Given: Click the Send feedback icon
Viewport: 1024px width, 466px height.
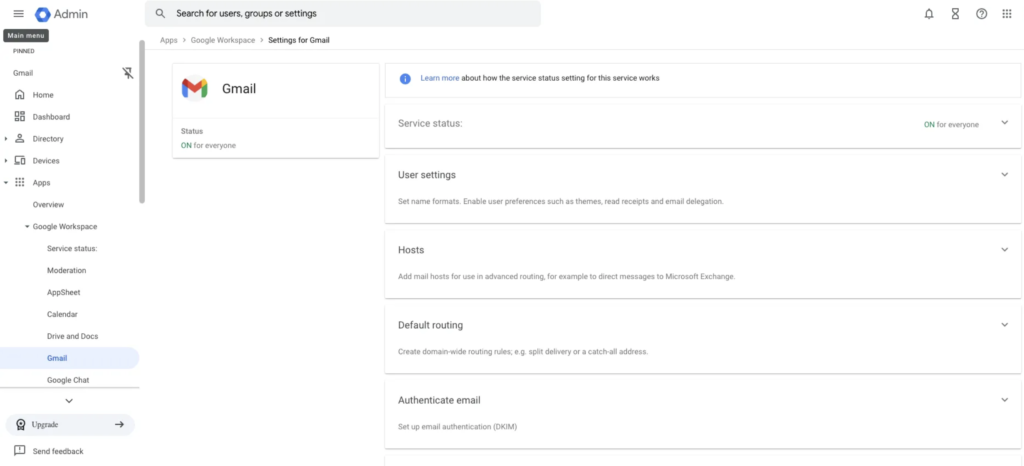Looking at the screenshot, I should pos(20,451).
